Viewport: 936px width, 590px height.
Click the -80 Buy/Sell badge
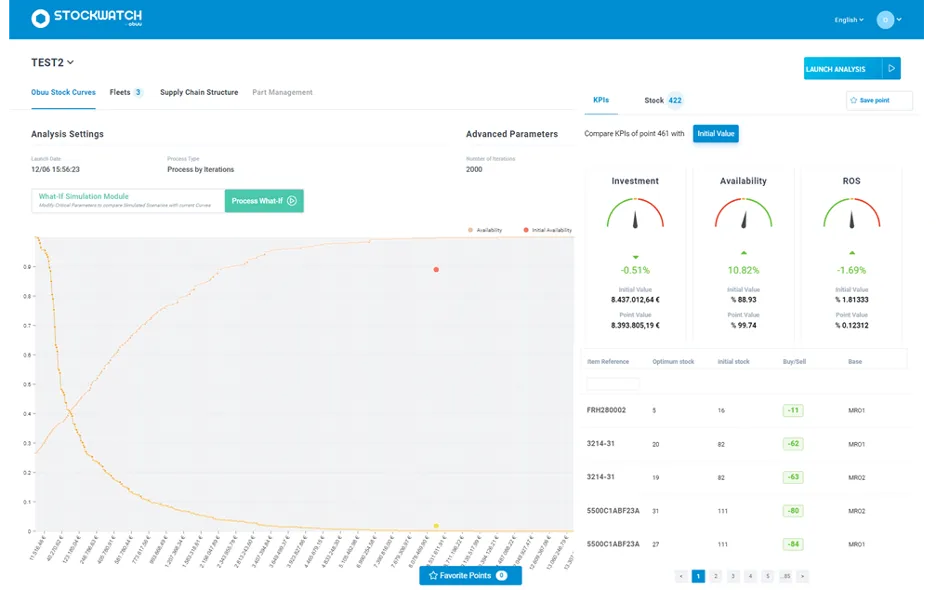tap(793, 511)
